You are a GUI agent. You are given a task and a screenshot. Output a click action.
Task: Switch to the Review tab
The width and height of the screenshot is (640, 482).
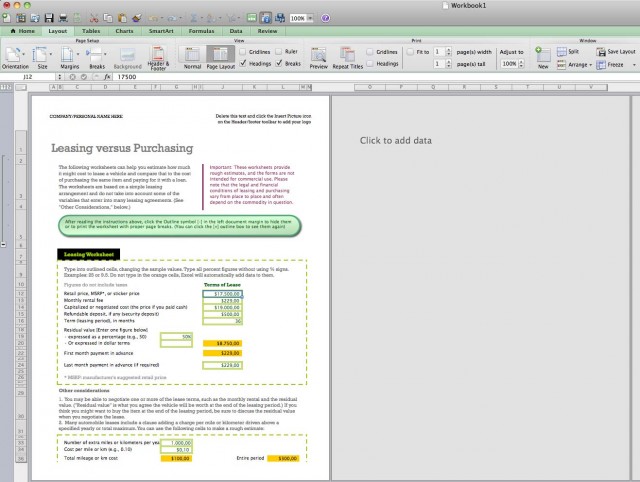[267, 31]
